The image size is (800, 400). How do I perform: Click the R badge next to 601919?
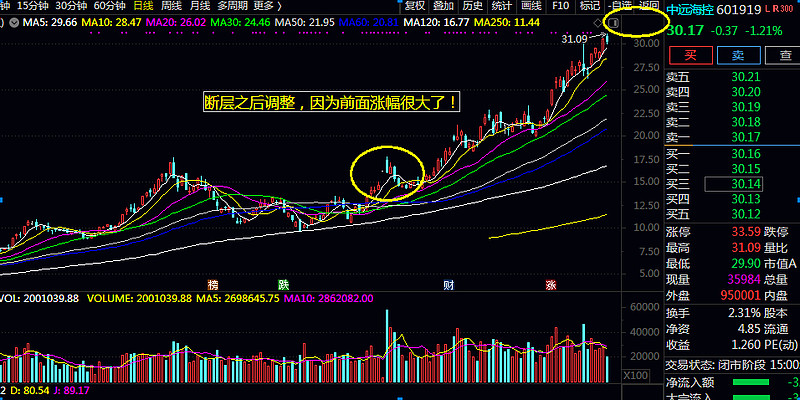775,8
